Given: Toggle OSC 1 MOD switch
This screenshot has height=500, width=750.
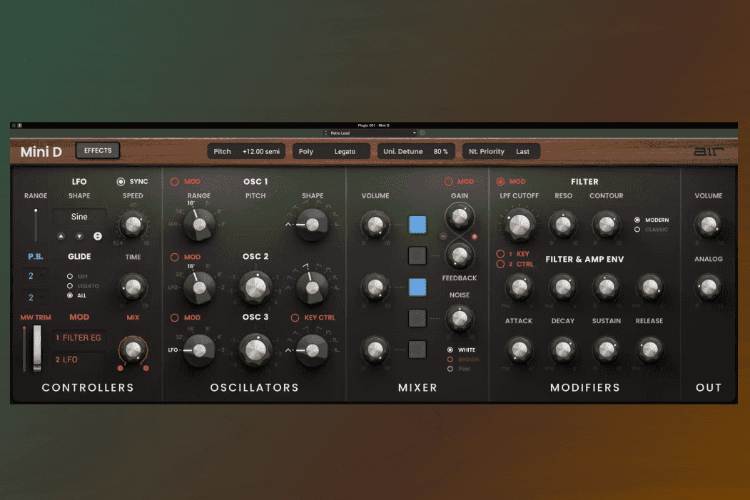Looking at the screenshot, I should (175, 182).
